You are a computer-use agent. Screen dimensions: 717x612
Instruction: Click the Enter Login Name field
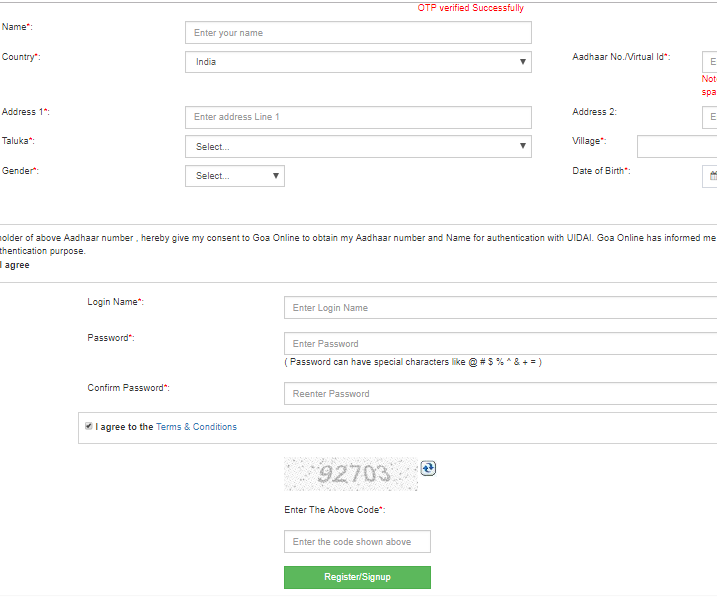coord(500,308)
